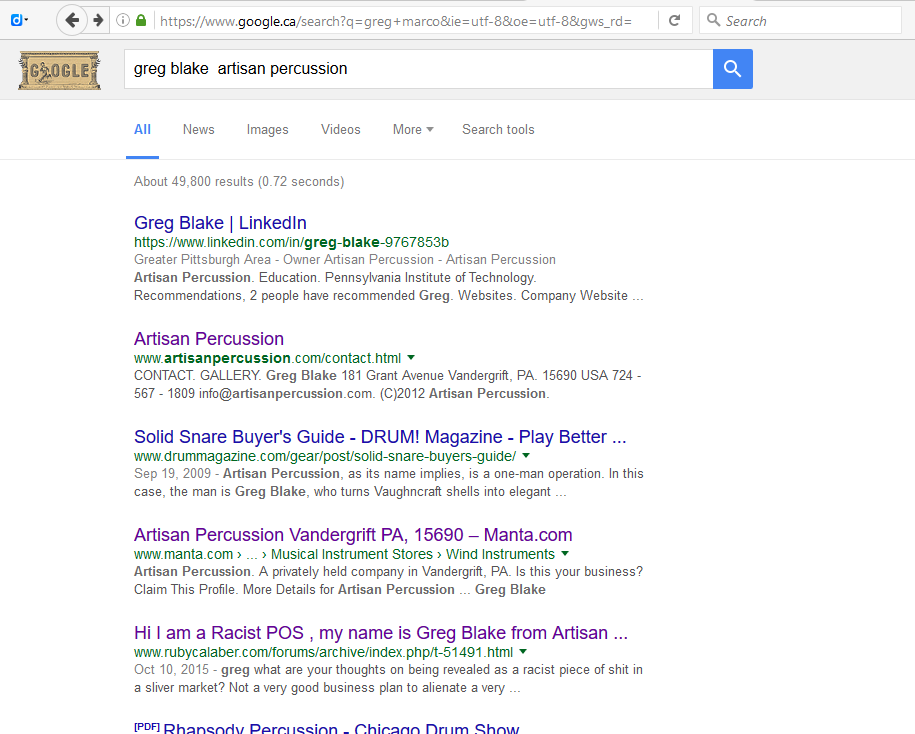
Task: Click 'Musical Instrument Stores' breadcrumb text
Action: tap(352, 554)
